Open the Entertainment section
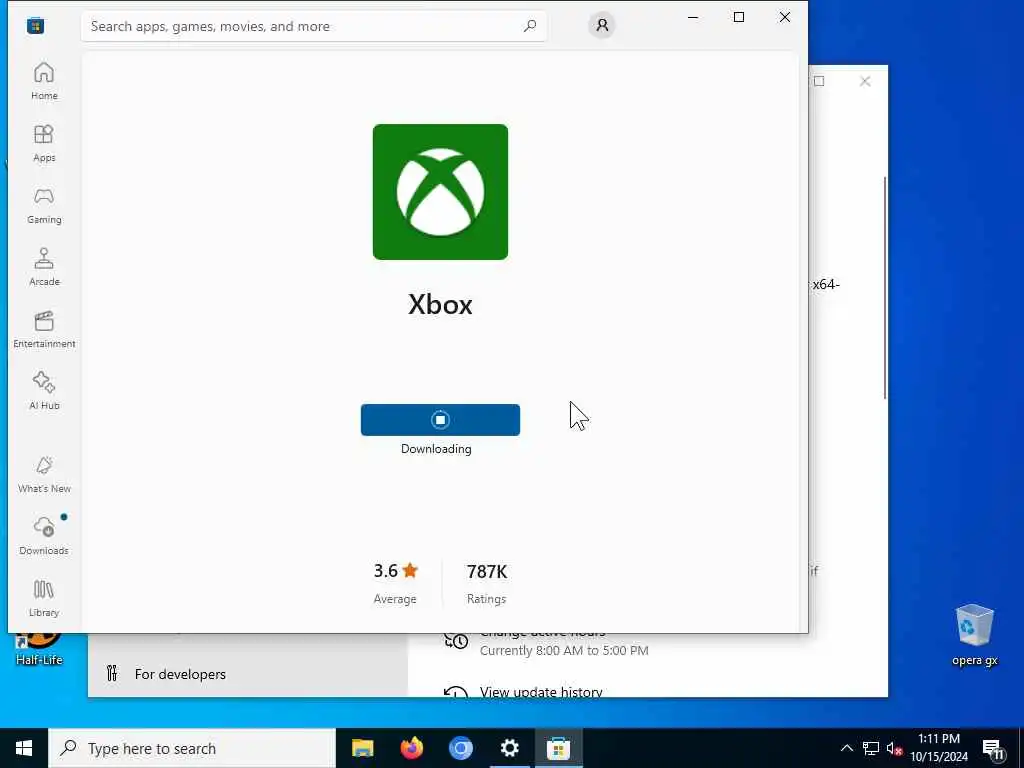 44,329
